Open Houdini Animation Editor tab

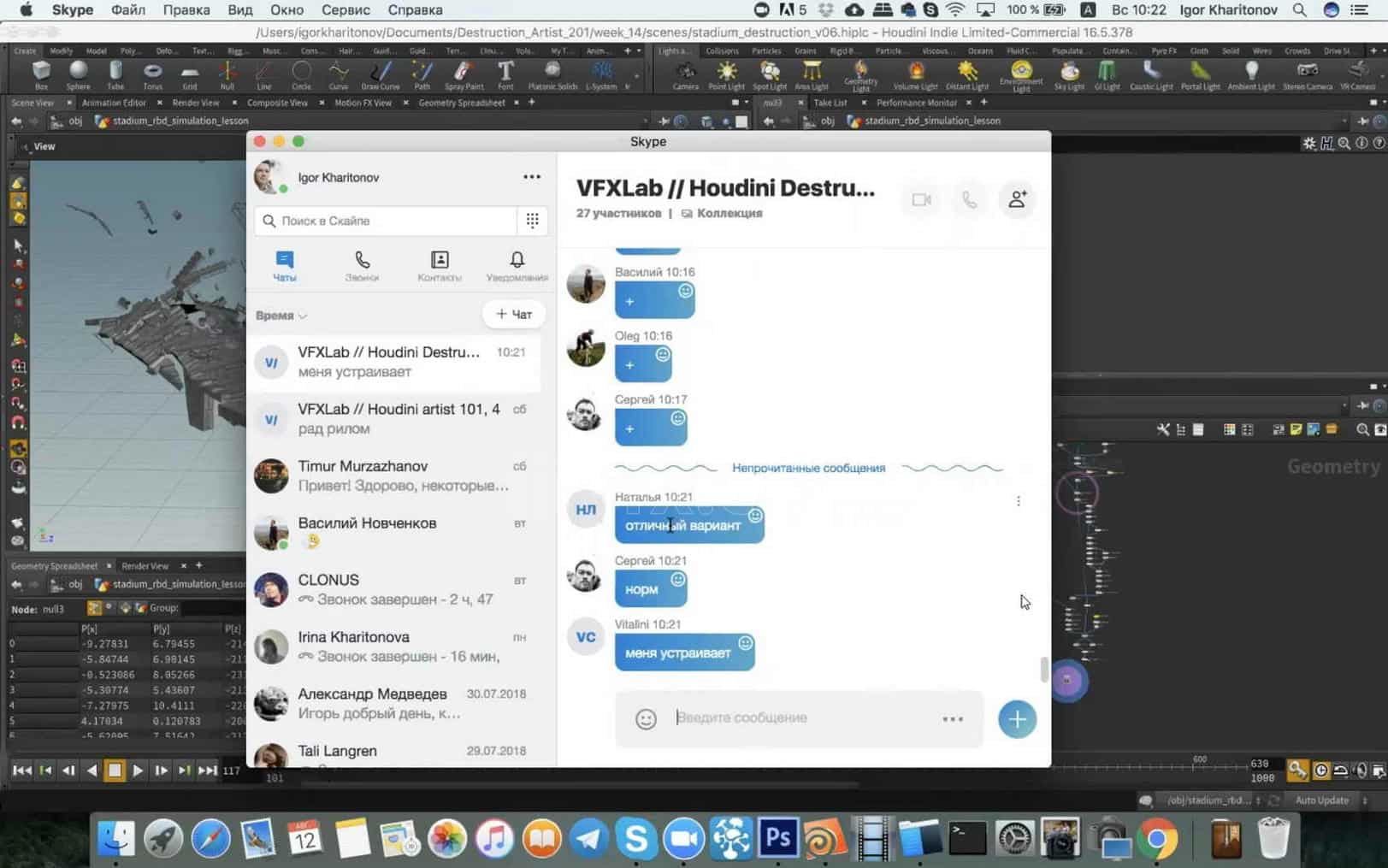tap(115, 103)
